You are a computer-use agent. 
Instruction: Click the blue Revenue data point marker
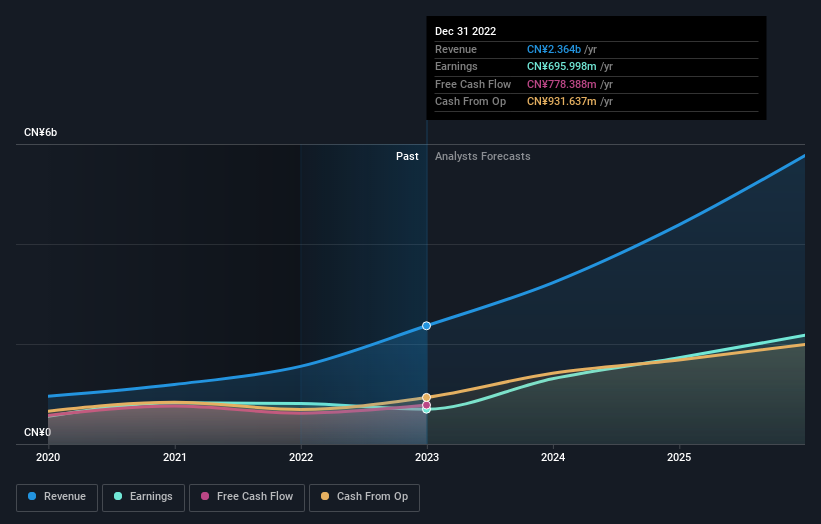pyautogui.click(x=427, y=326)
